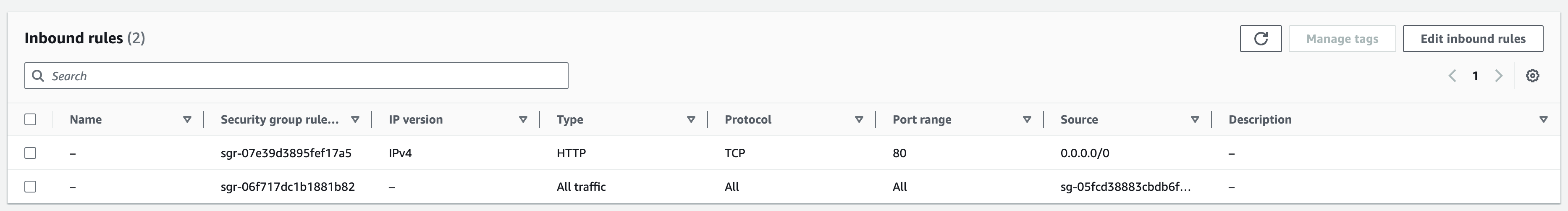
Task: Select the All traffic rule checkbox
Action: 30,187
